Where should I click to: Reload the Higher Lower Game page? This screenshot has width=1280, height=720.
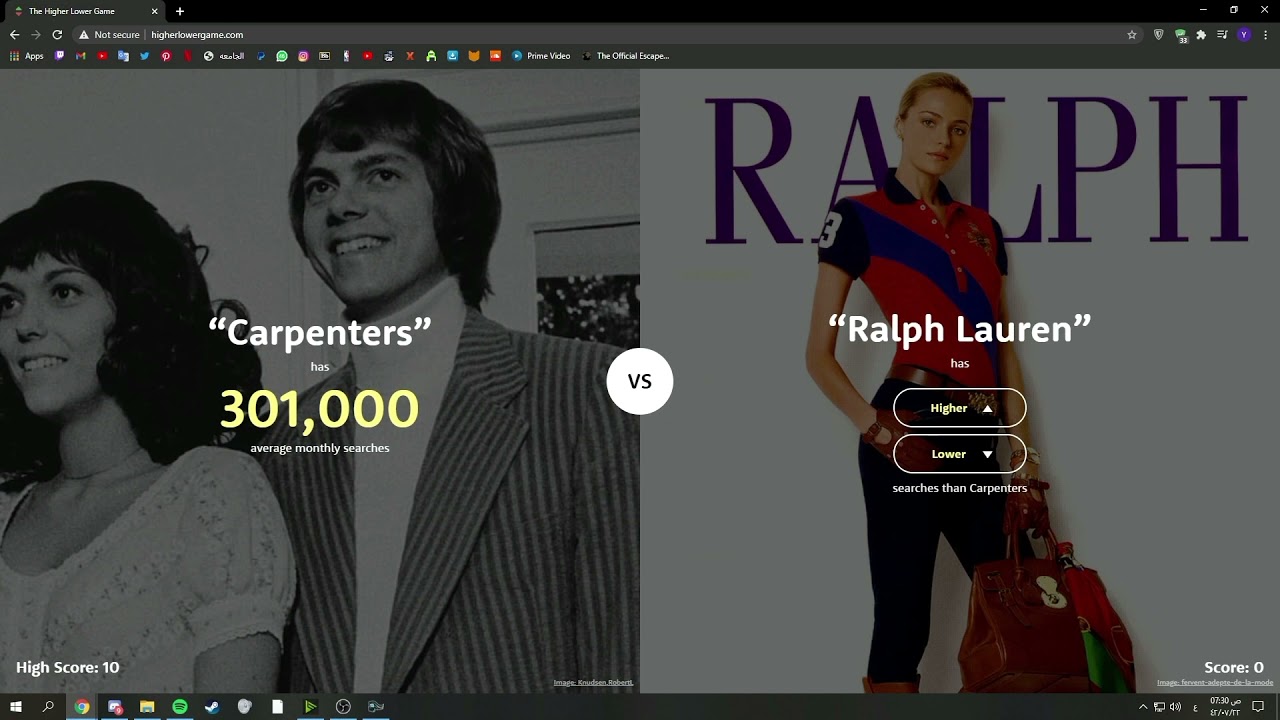[x=57, y=34]
